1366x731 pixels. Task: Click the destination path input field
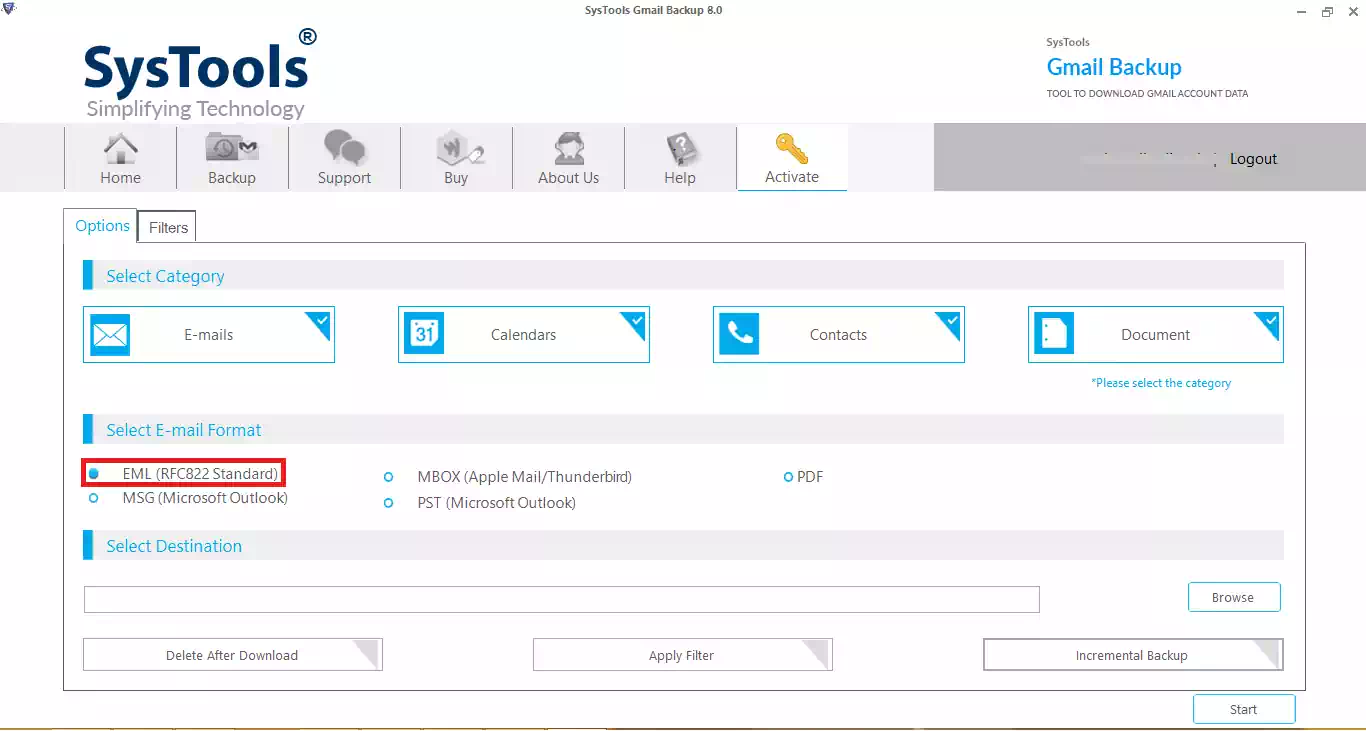[562, 599]
